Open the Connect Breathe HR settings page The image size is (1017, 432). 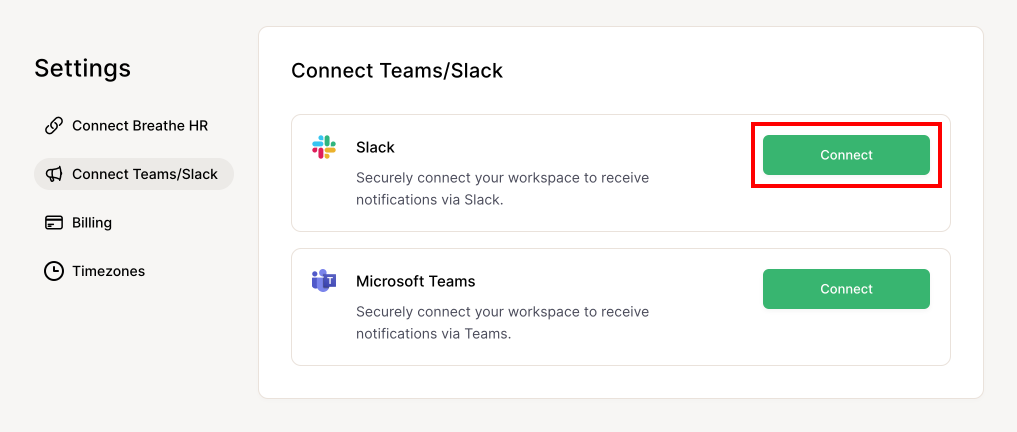(140, 126)
